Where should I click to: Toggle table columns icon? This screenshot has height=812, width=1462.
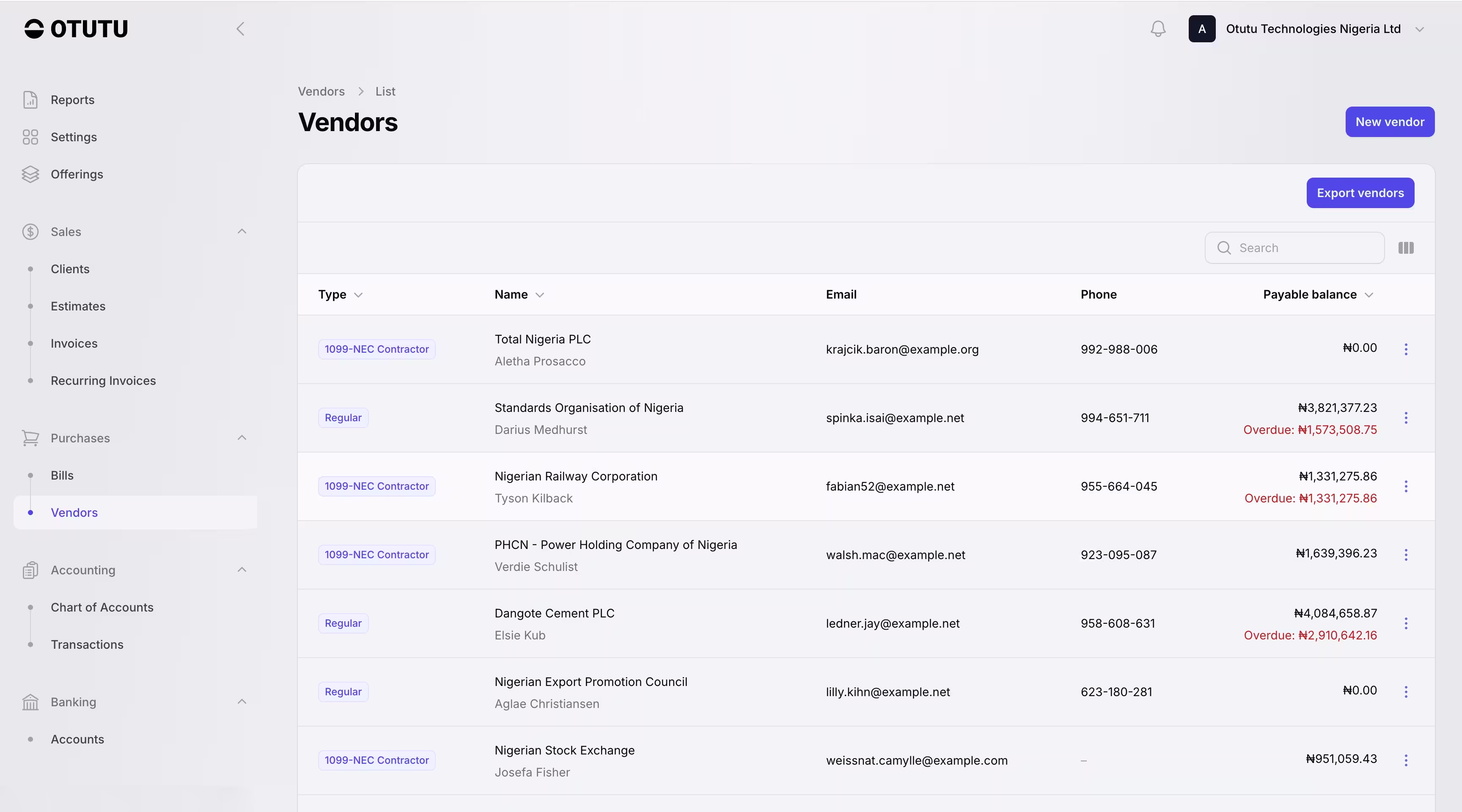1406,248
